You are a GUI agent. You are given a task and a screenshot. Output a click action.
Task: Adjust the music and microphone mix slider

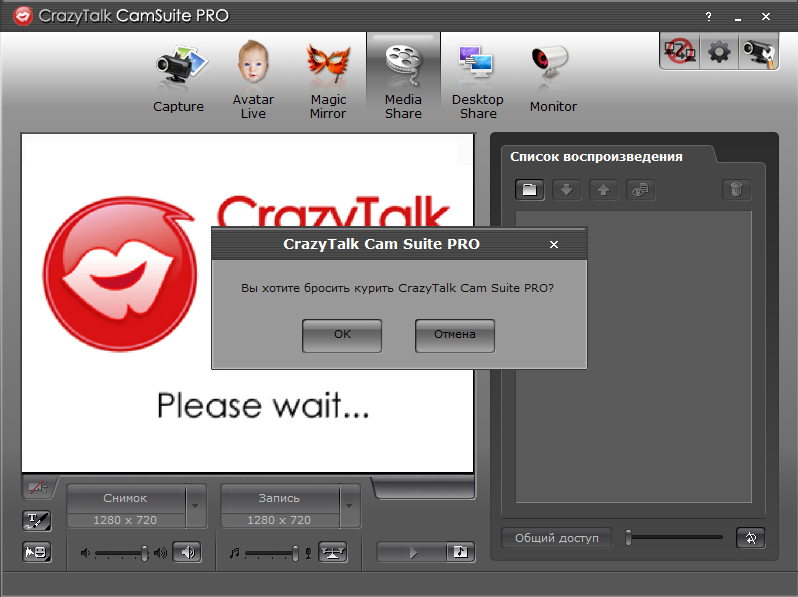272,553
